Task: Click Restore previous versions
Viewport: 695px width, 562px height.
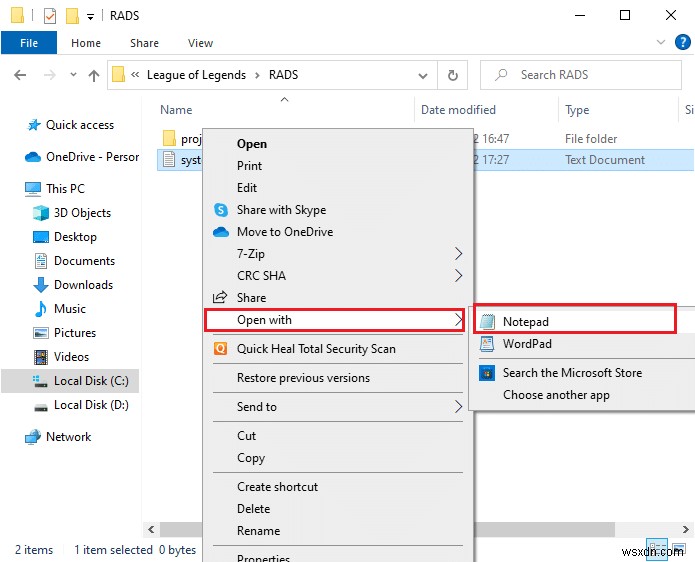Action: [303, 378]
